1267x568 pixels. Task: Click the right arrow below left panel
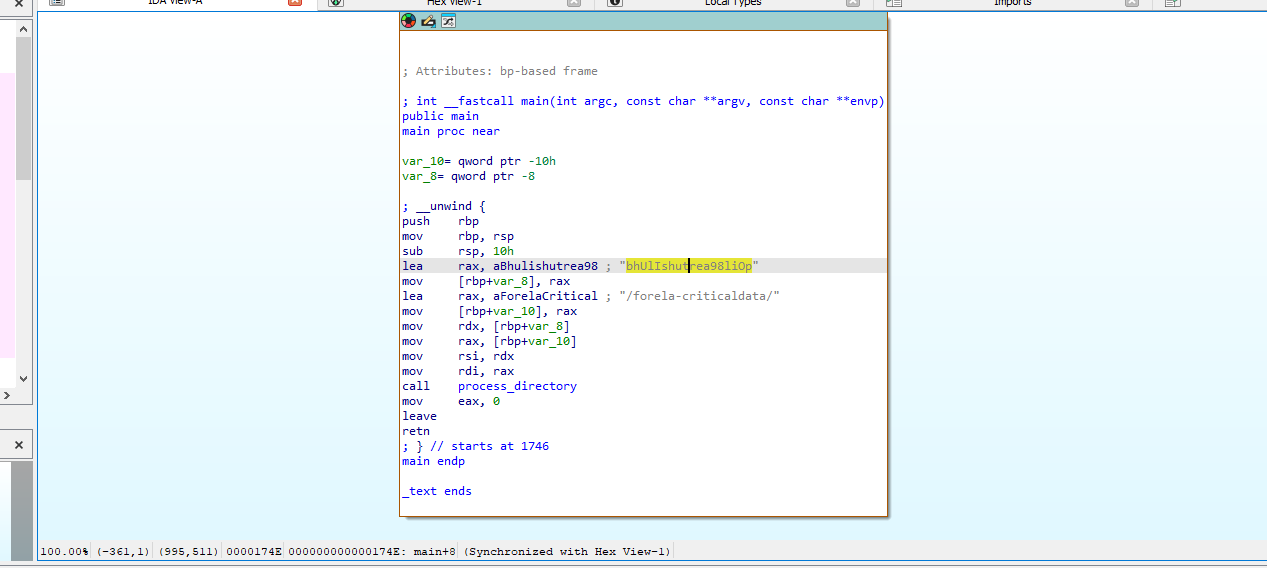click(x=5, y=396)
